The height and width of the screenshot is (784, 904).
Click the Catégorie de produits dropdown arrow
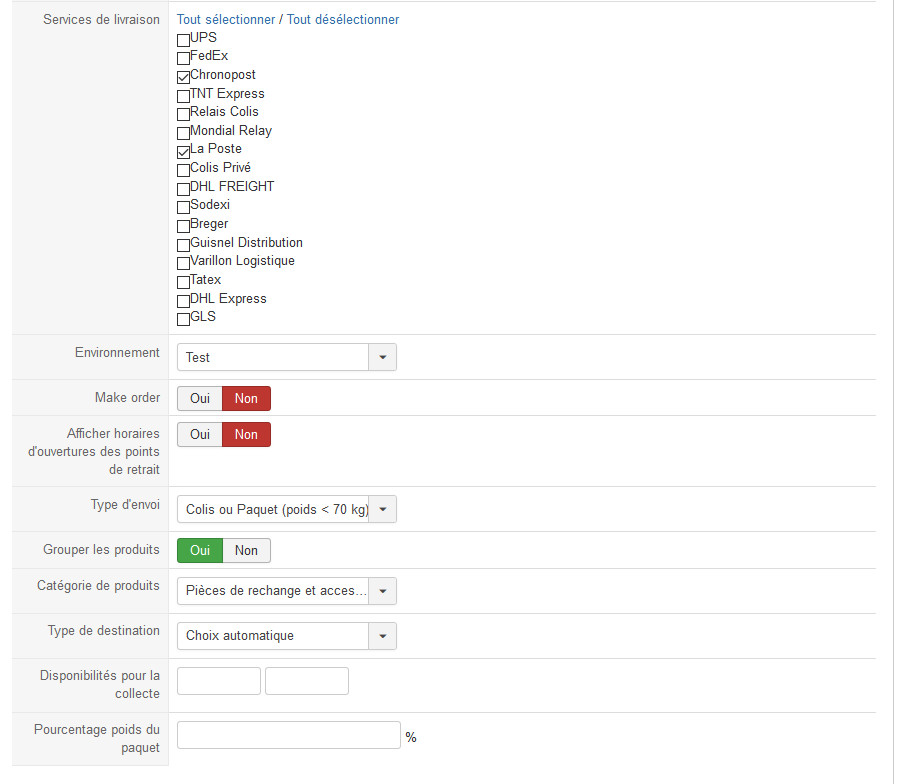[382, 591]
